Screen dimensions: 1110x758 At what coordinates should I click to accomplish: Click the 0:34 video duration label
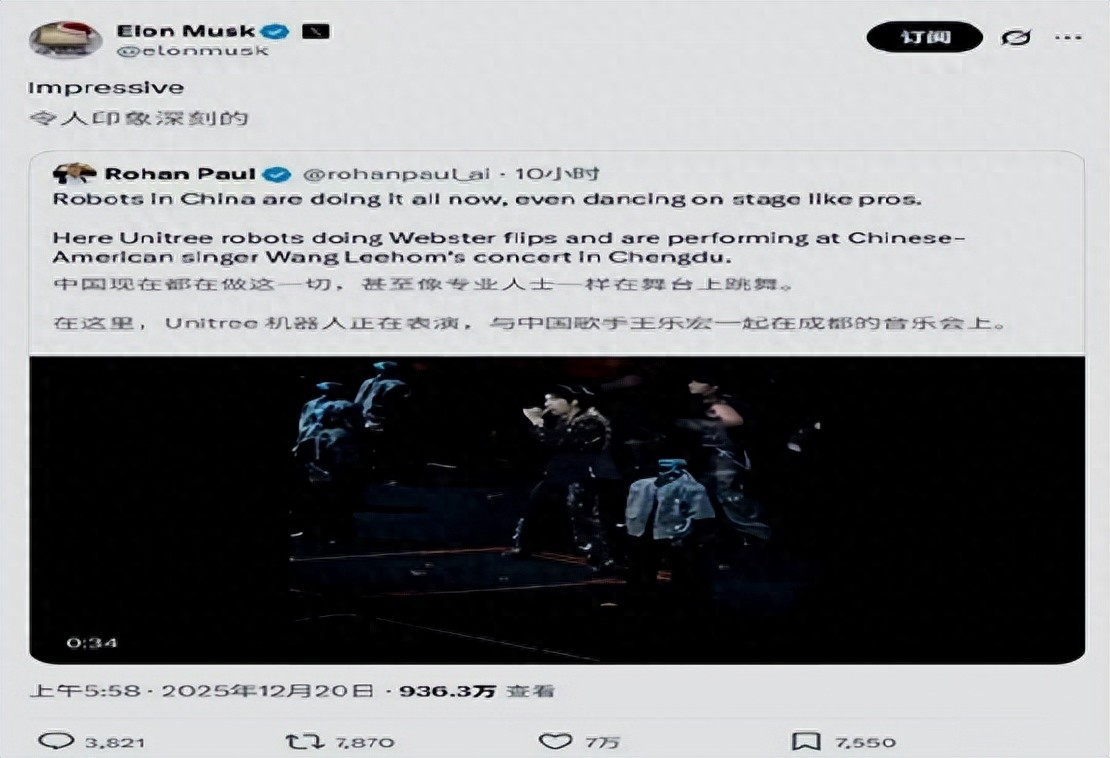92,643
